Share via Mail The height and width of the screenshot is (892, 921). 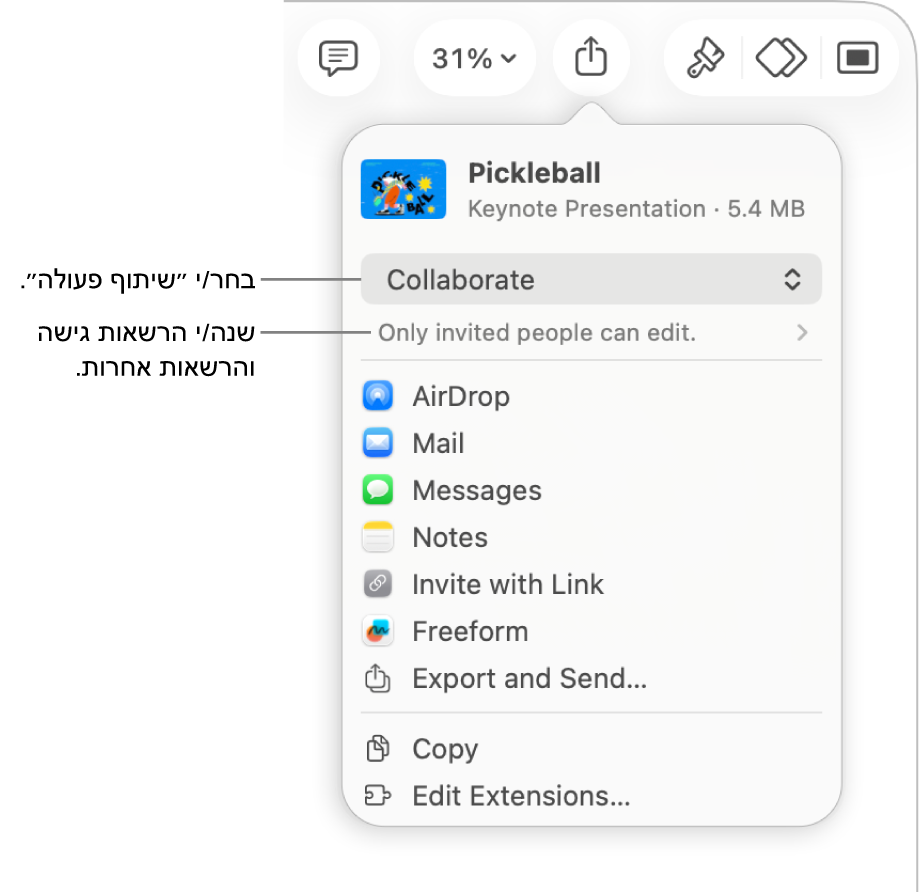pos(591,443)
